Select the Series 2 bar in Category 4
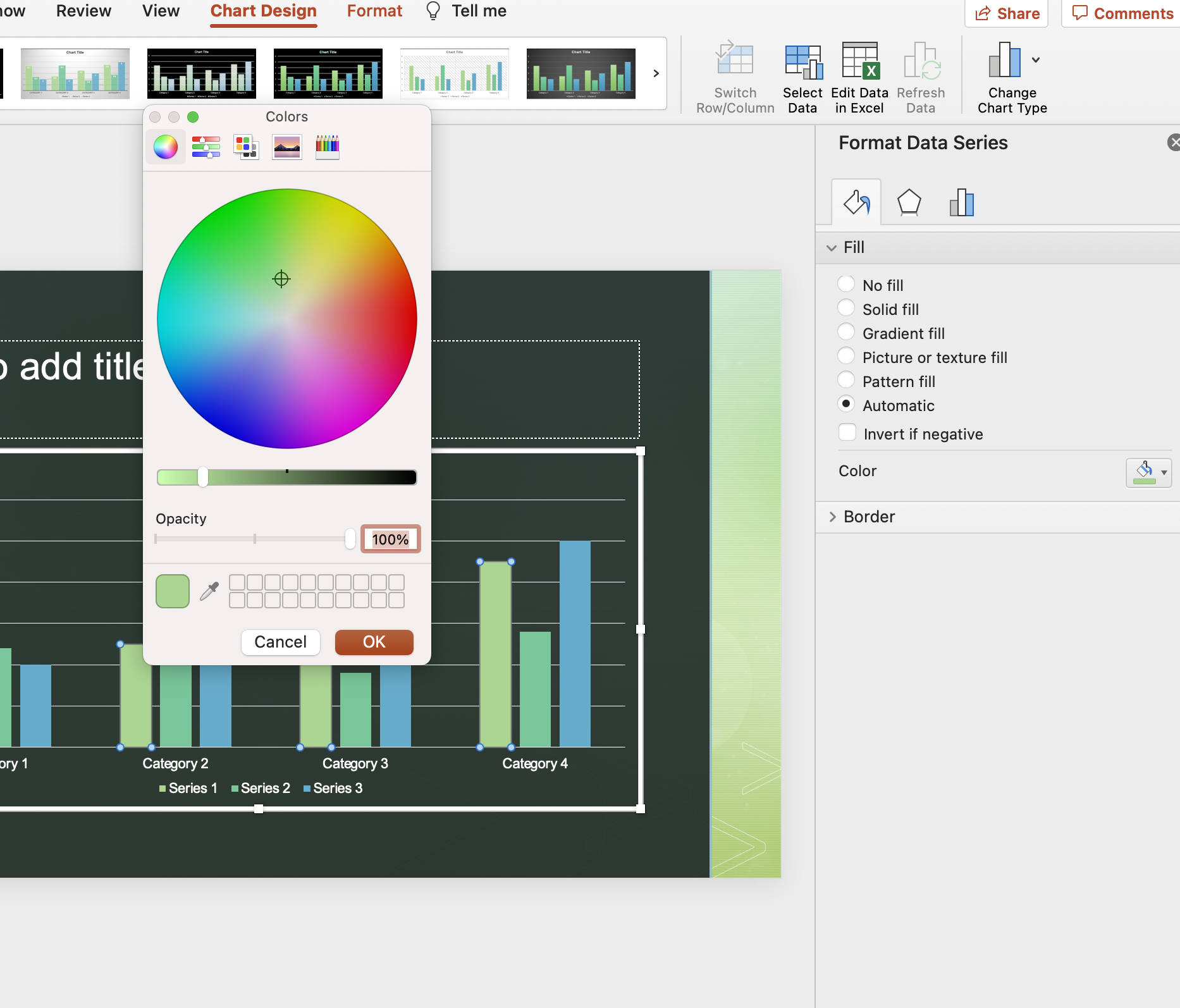This screenshot has height=1008, width=1180. pyautogui.click(x=535, y=689)
